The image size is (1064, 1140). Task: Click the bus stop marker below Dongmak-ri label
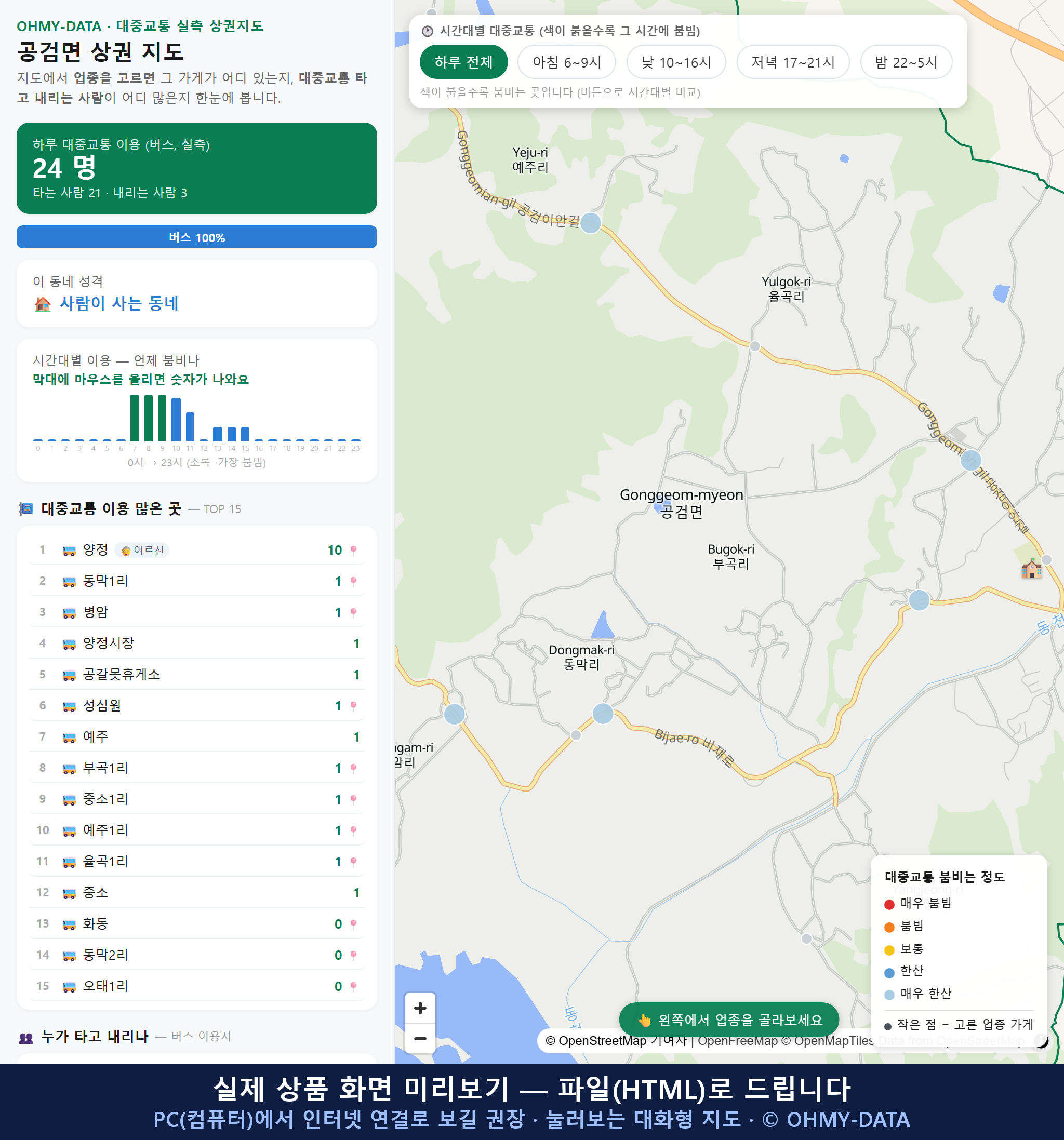(x=603, y=714)
